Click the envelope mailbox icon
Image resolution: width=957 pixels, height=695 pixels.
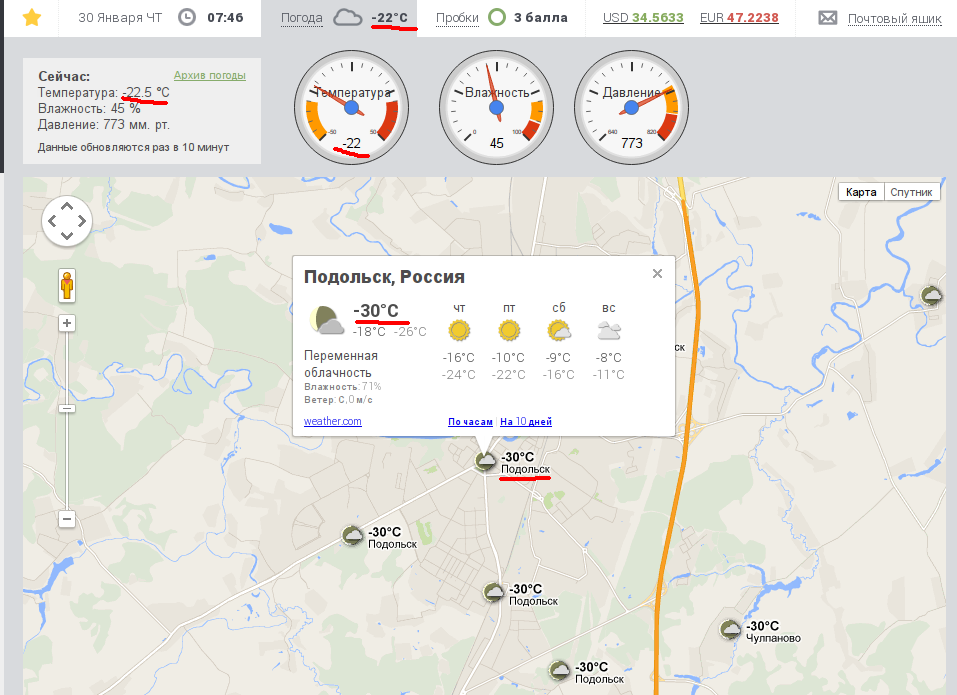point(827,18)
